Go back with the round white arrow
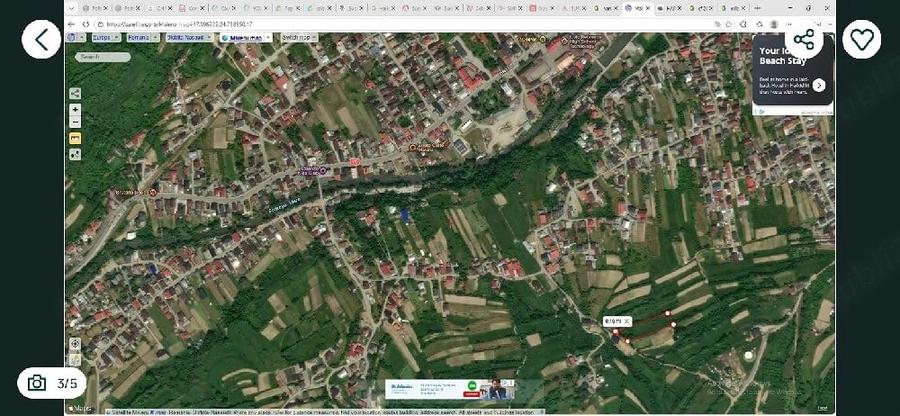900x416 pixels. pyautogui.click(x=41, y=40)
